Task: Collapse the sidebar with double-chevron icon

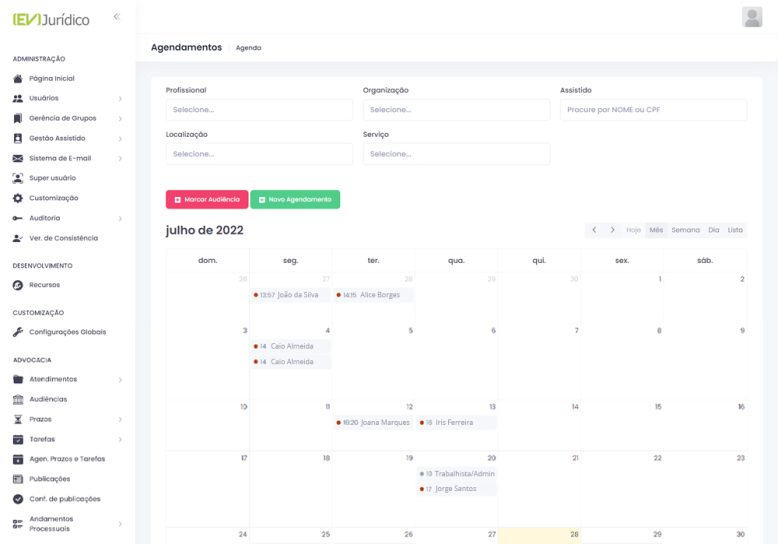Action: 116,17
